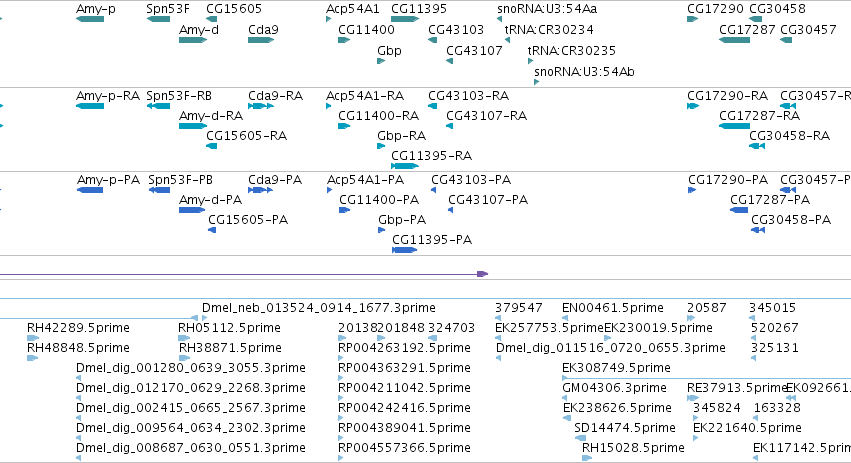The height and width of the screenshot is (463, 851).
Task: Select the CG43107 gene label
Action: [474, 51]
